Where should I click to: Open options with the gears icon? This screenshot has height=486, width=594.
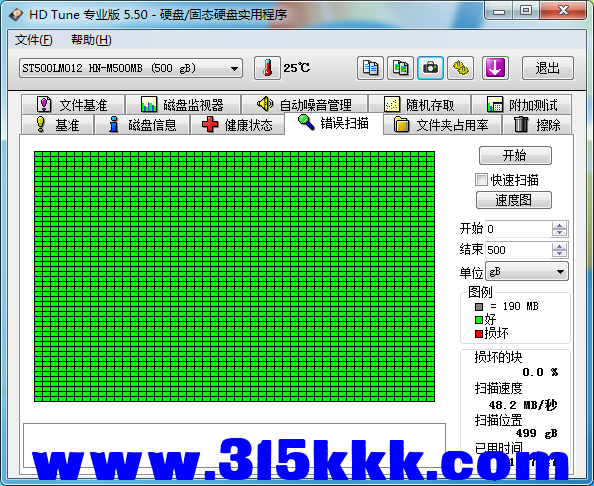click(461, 68)
